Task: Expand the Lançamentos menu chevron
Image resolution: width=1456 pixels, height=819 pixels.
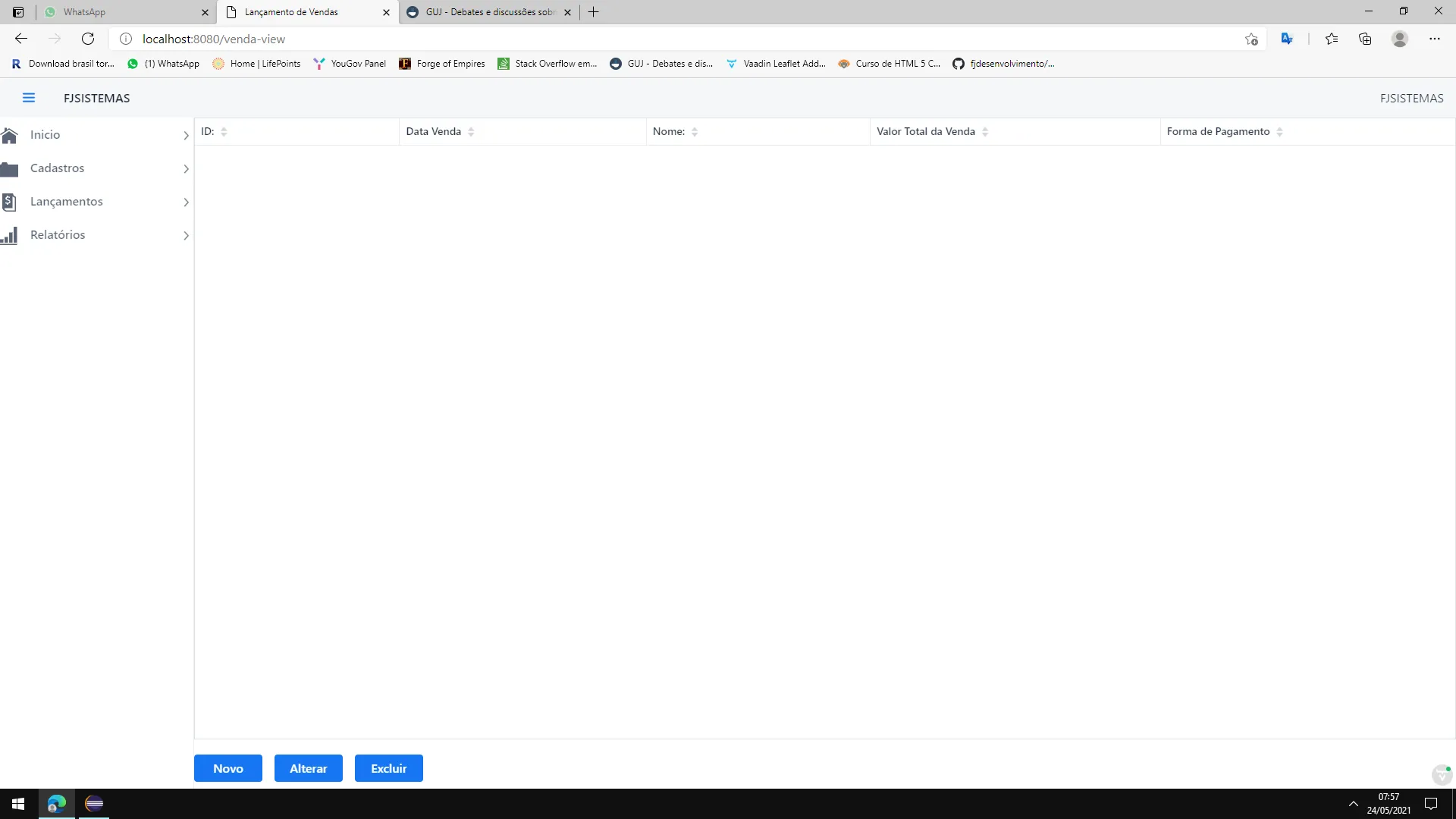Action: (x=186, y=202)
